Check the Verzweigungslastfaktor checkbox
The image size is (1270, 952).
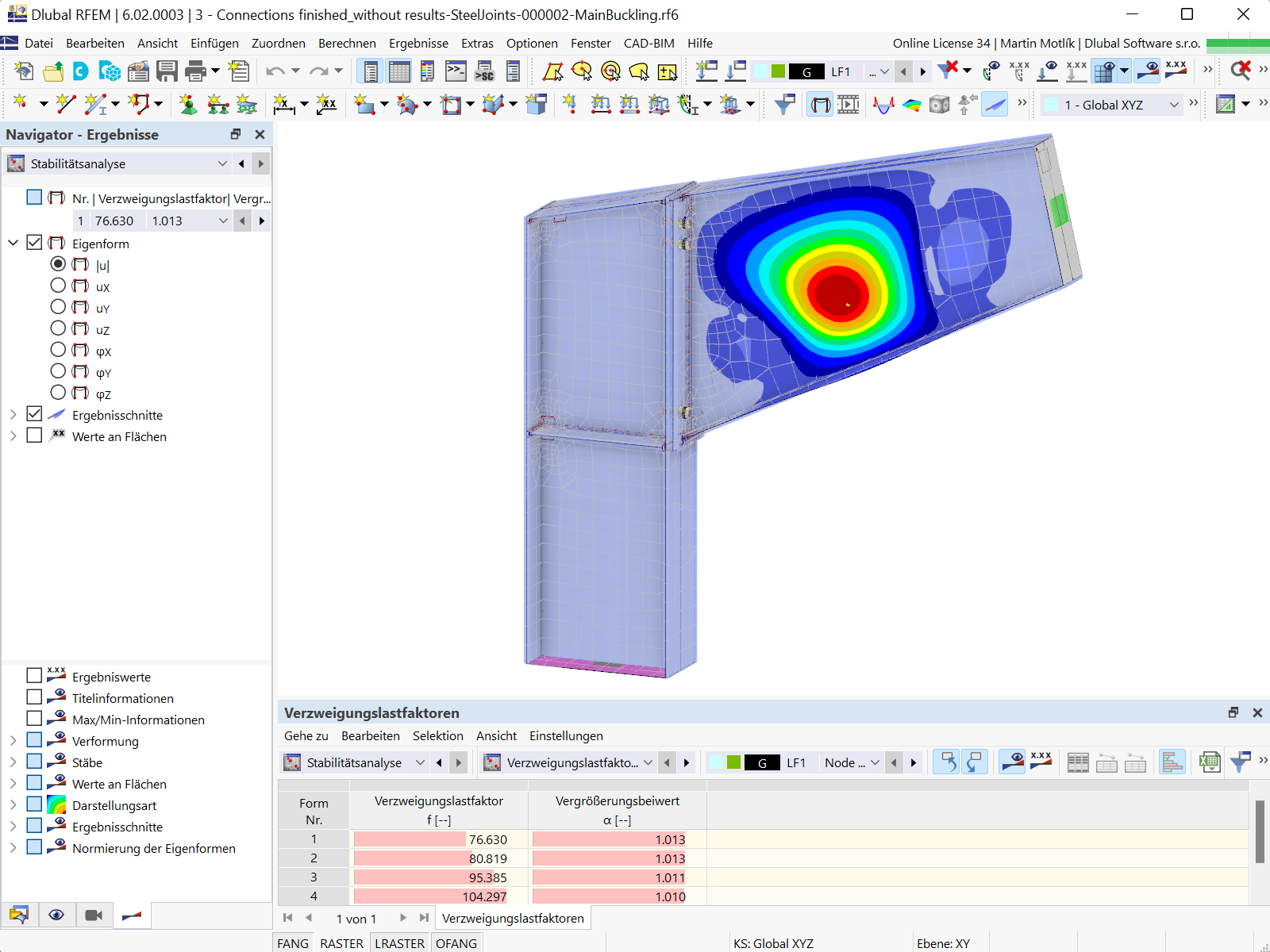[x=34, y=197]
